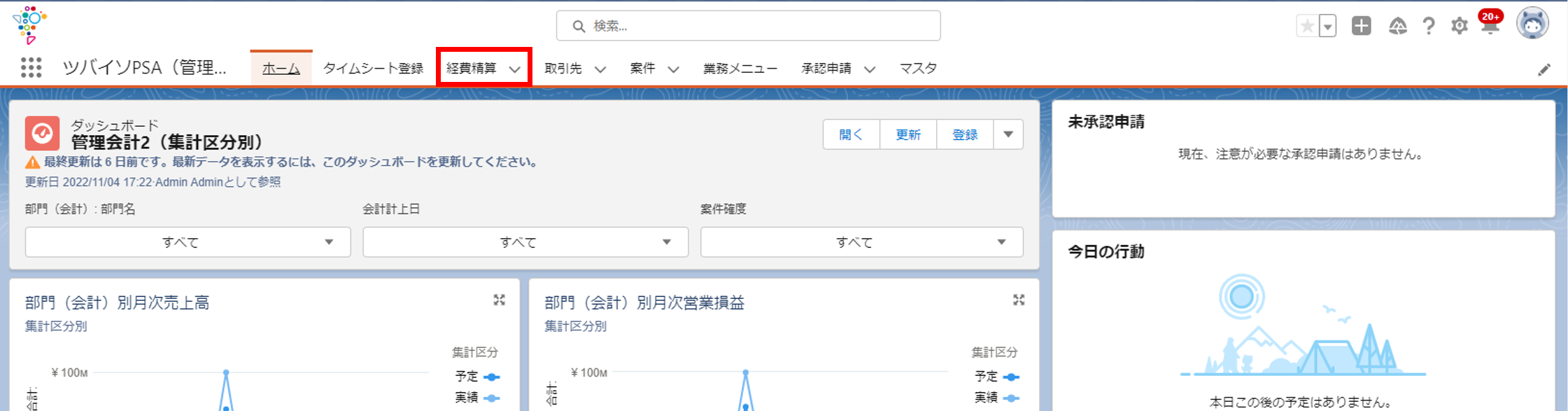The image size is (1568, 411).
Task: Open the 承認申請 tab
Action: [826, 69]
